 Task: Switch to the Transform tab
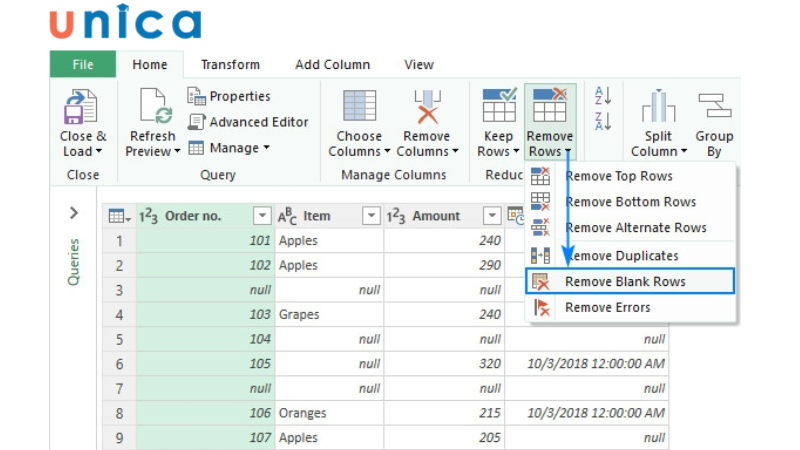pos(230,65)
